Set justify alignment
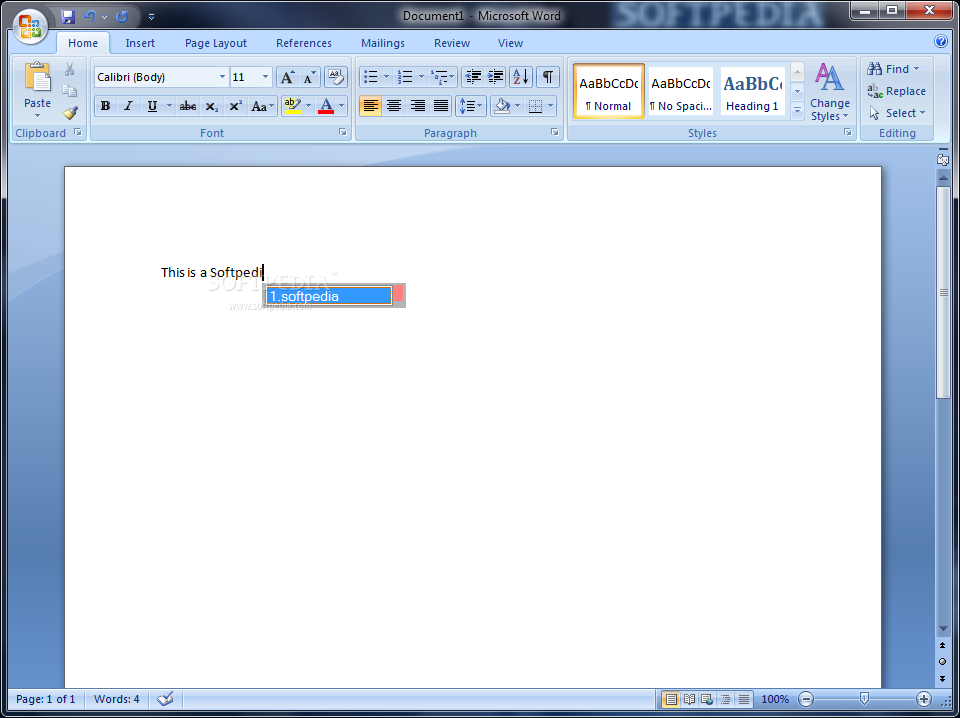Screen dimensions: 960x718 click(x=441, y=107)
